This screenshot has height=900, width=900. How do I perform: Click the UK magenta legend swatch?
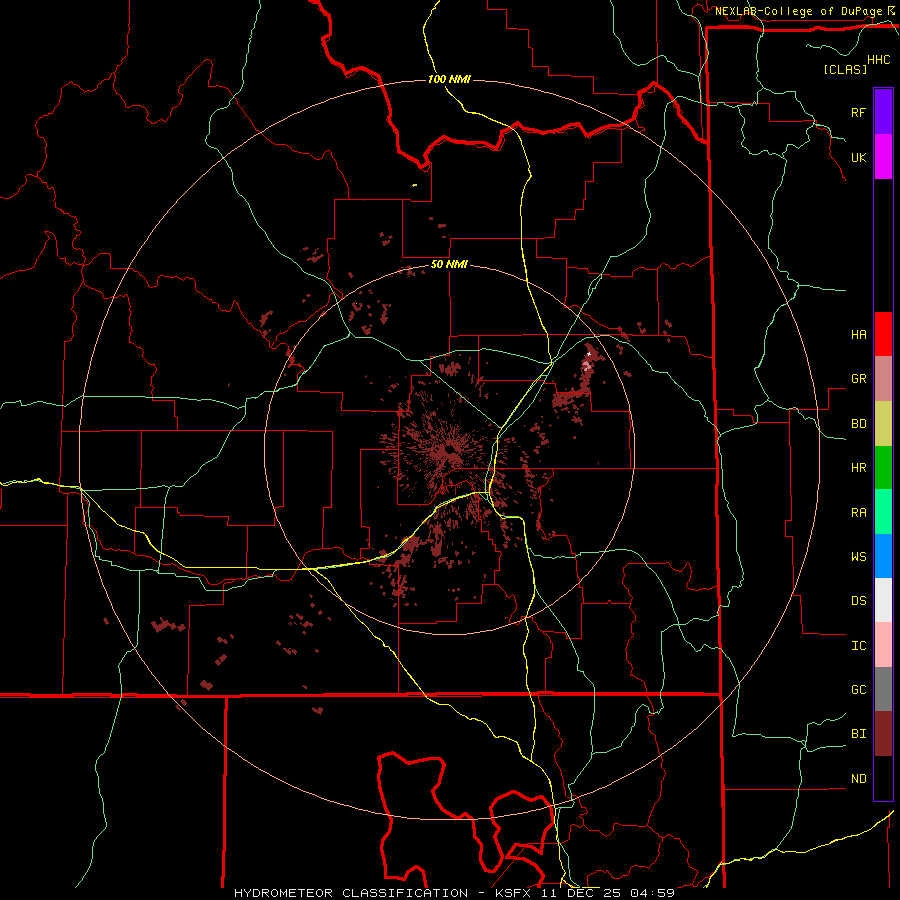click(x=883, y=157)
